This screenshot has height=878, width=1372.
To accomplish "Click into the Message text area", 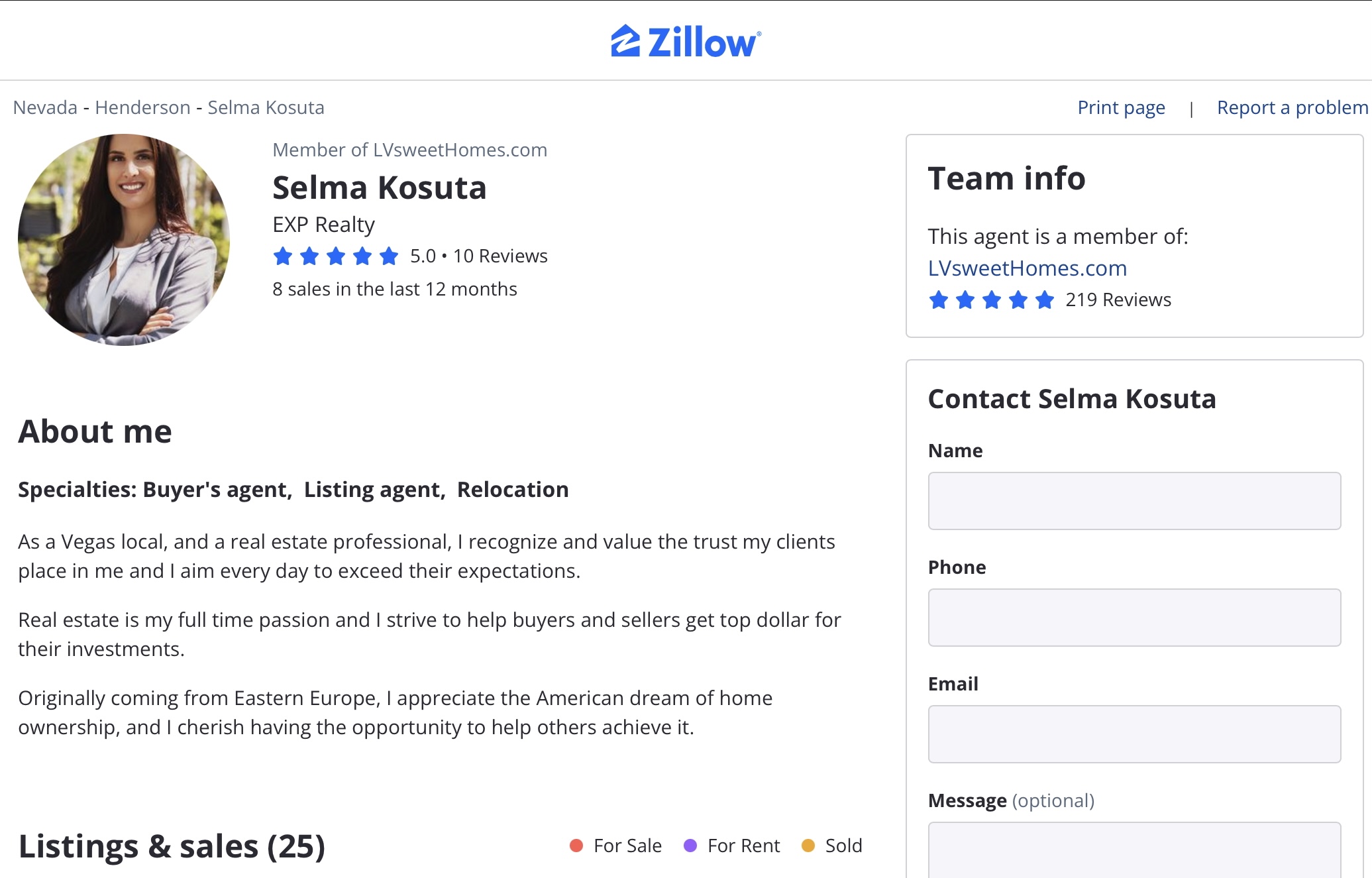I will click(1134, 850).
